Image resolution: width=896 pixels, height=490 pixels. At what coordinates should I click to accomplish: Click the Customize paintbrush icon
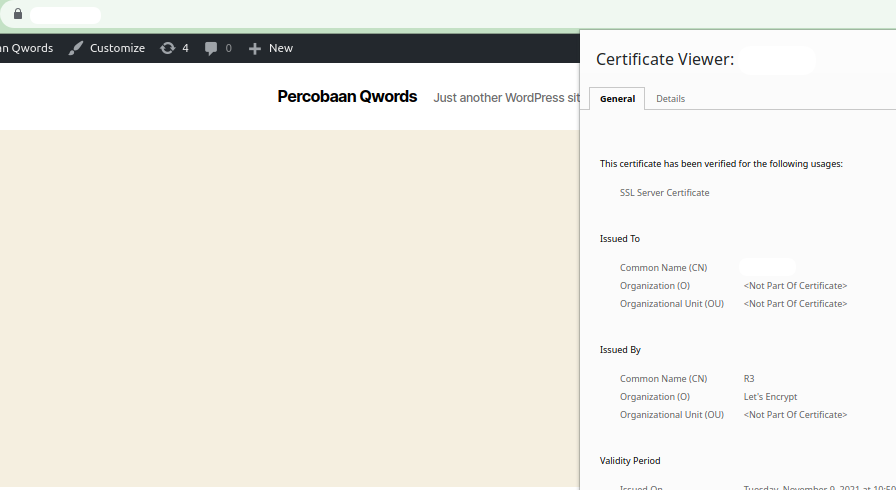(x=76, y=48)
